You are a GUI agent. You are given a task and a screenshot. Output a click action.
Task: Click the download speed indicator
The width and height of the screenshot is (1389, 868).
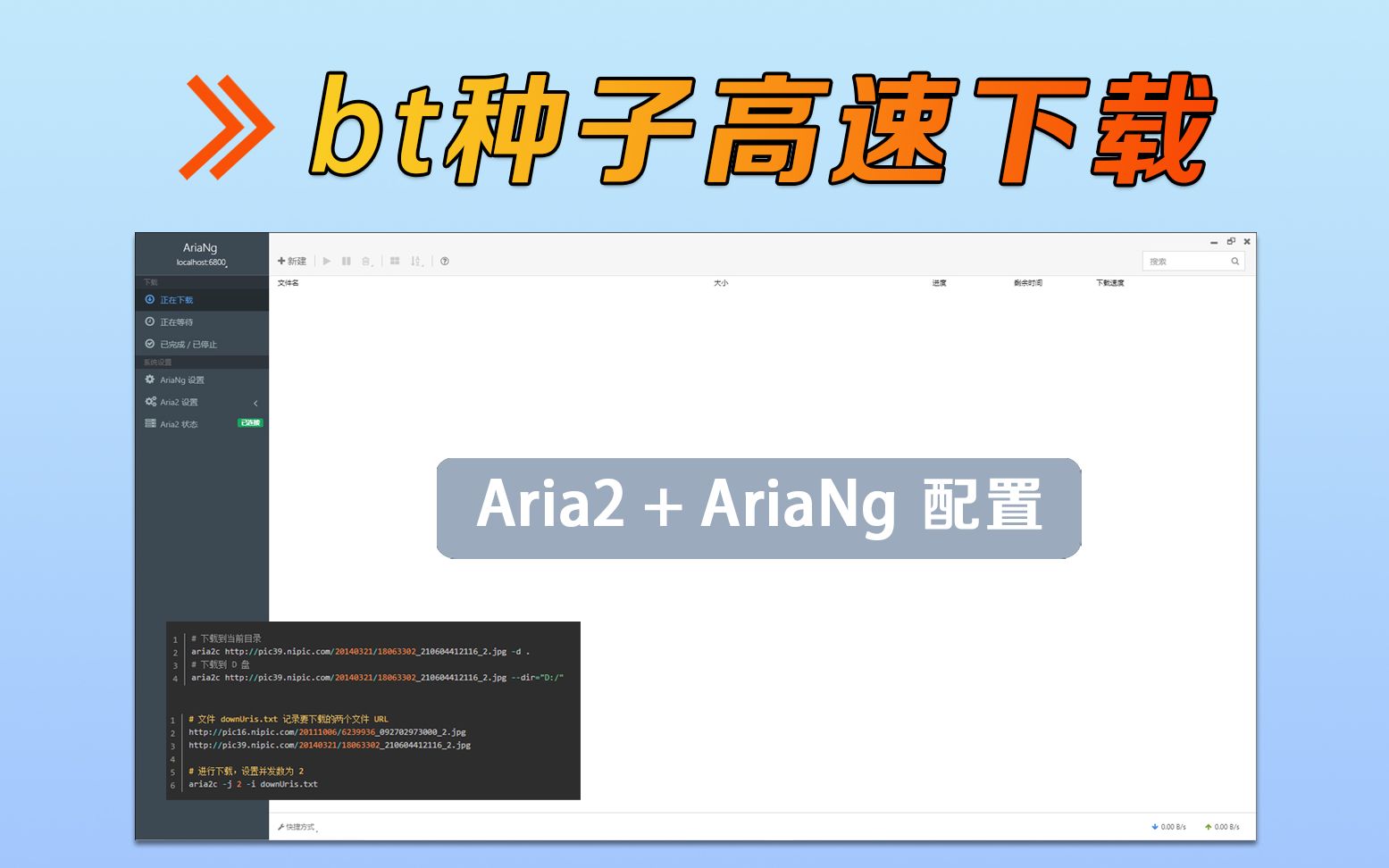coord(1169,827)
